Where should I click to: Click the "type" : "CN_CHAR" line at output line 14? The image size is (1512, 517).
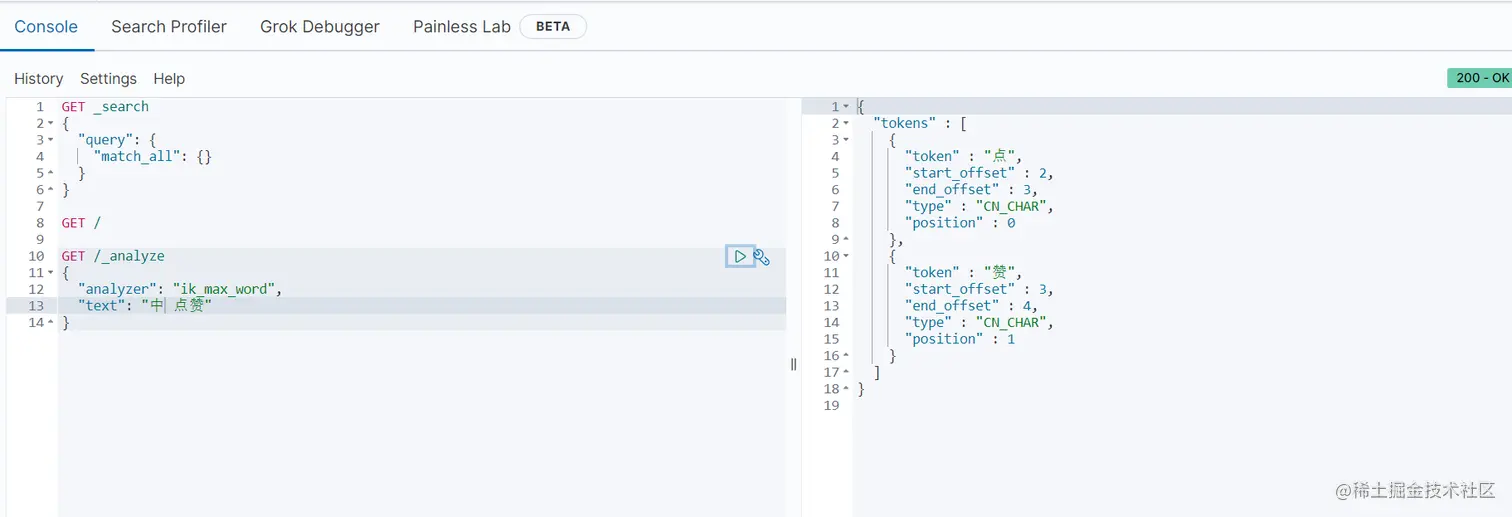[x=980, y=323]
